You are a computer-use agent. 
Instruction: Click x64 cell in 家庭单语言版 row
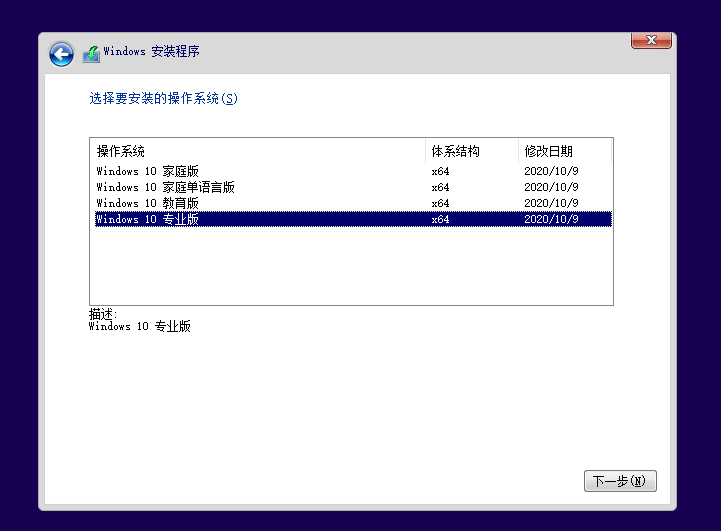point(440,187)
